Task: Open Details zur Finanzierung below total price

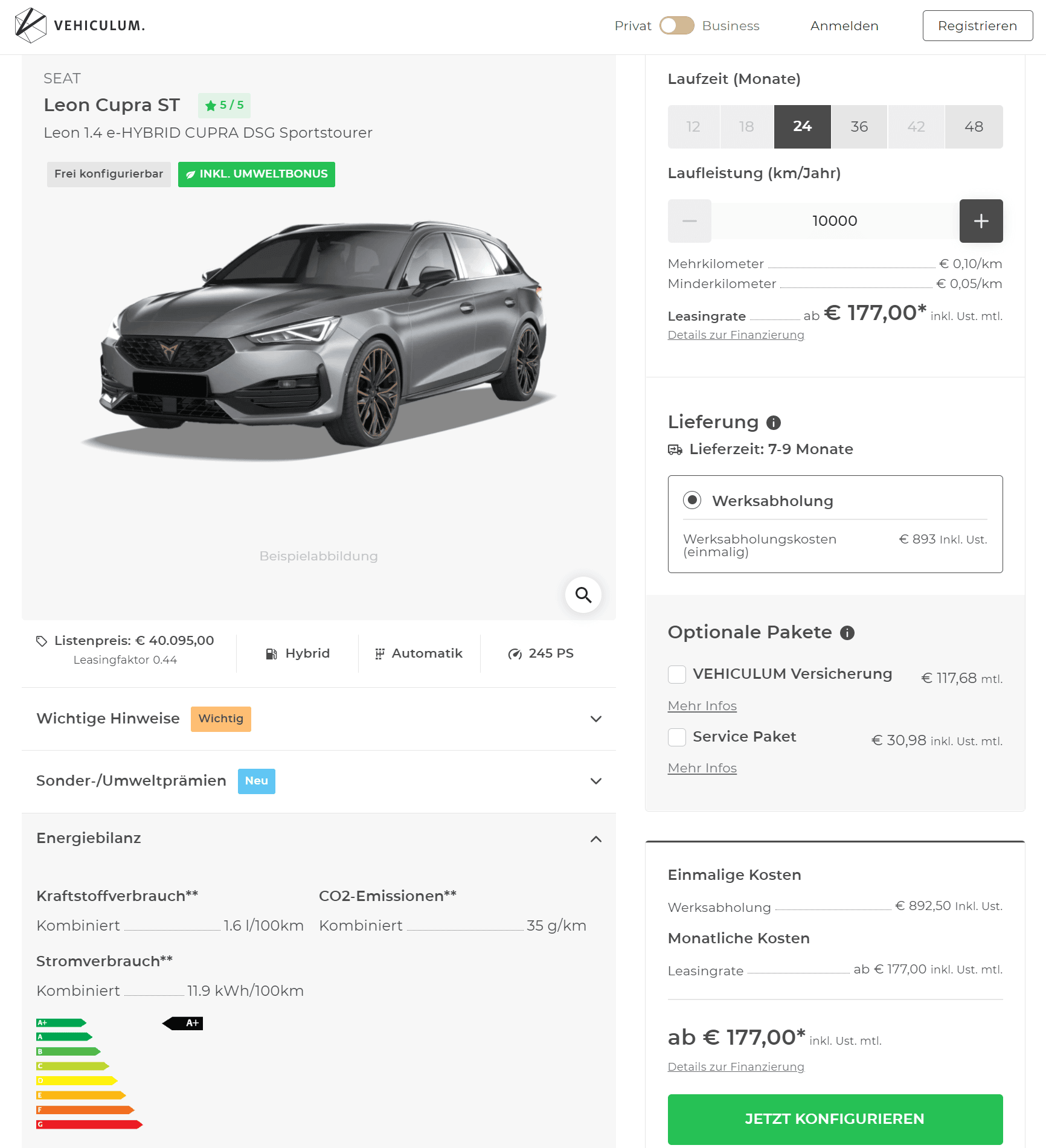Action: coord(736,1067)
